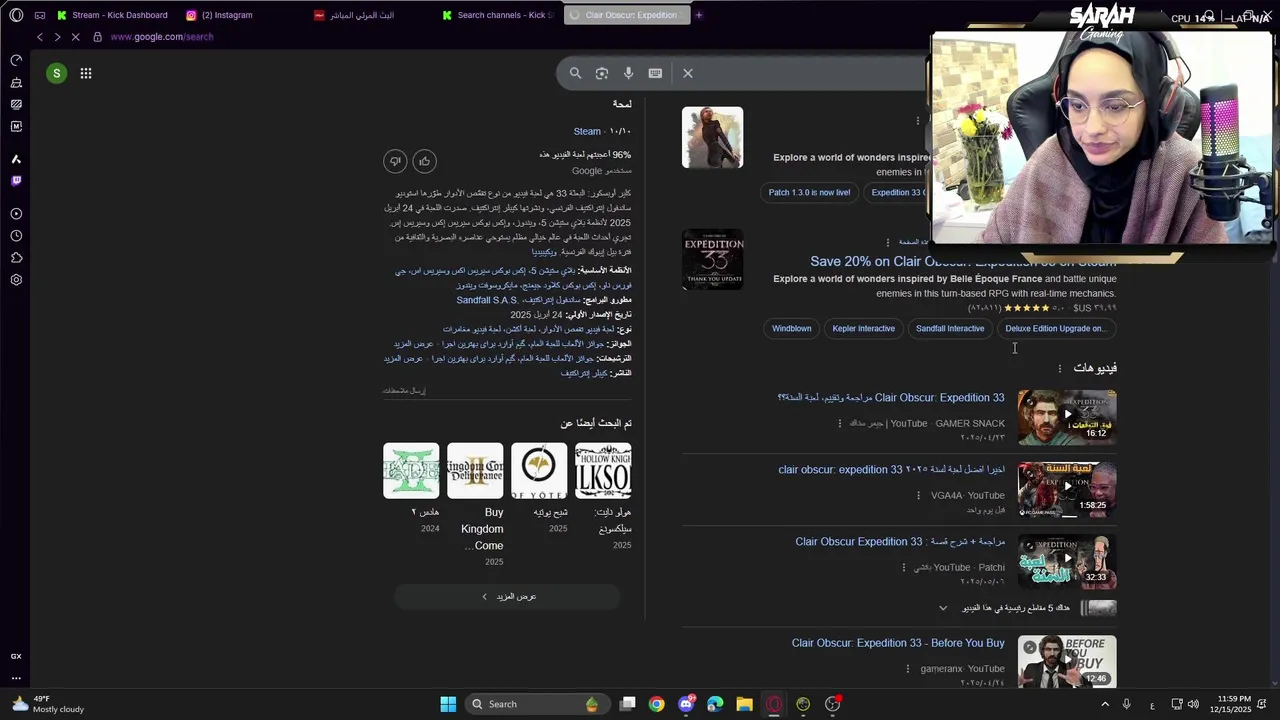Open the Google account avatar S
Screen dimensions: 1280x720
56,73
